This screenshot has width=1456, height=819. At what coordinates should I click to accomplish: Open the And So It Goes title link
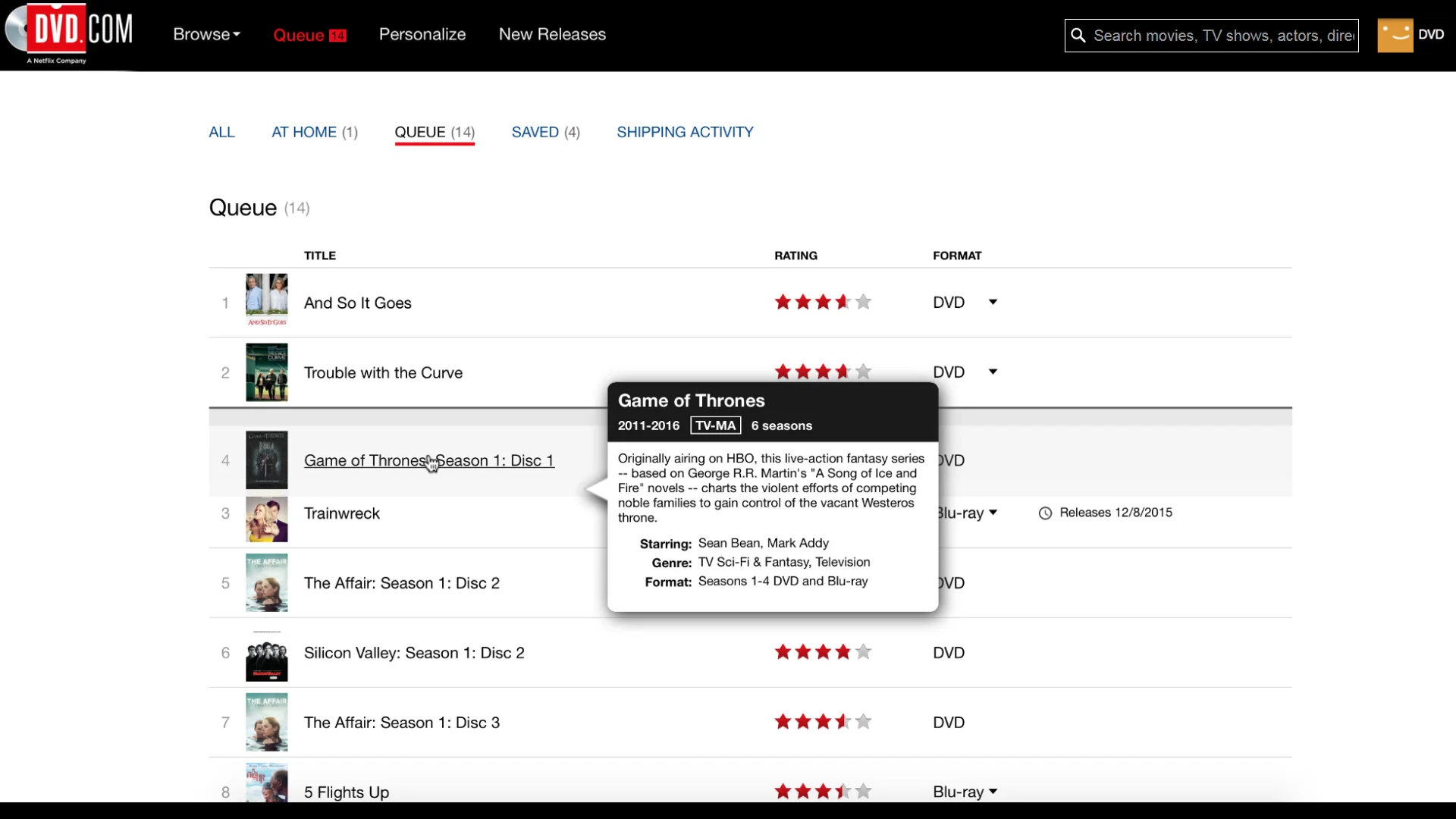click(x=358, y=303)
